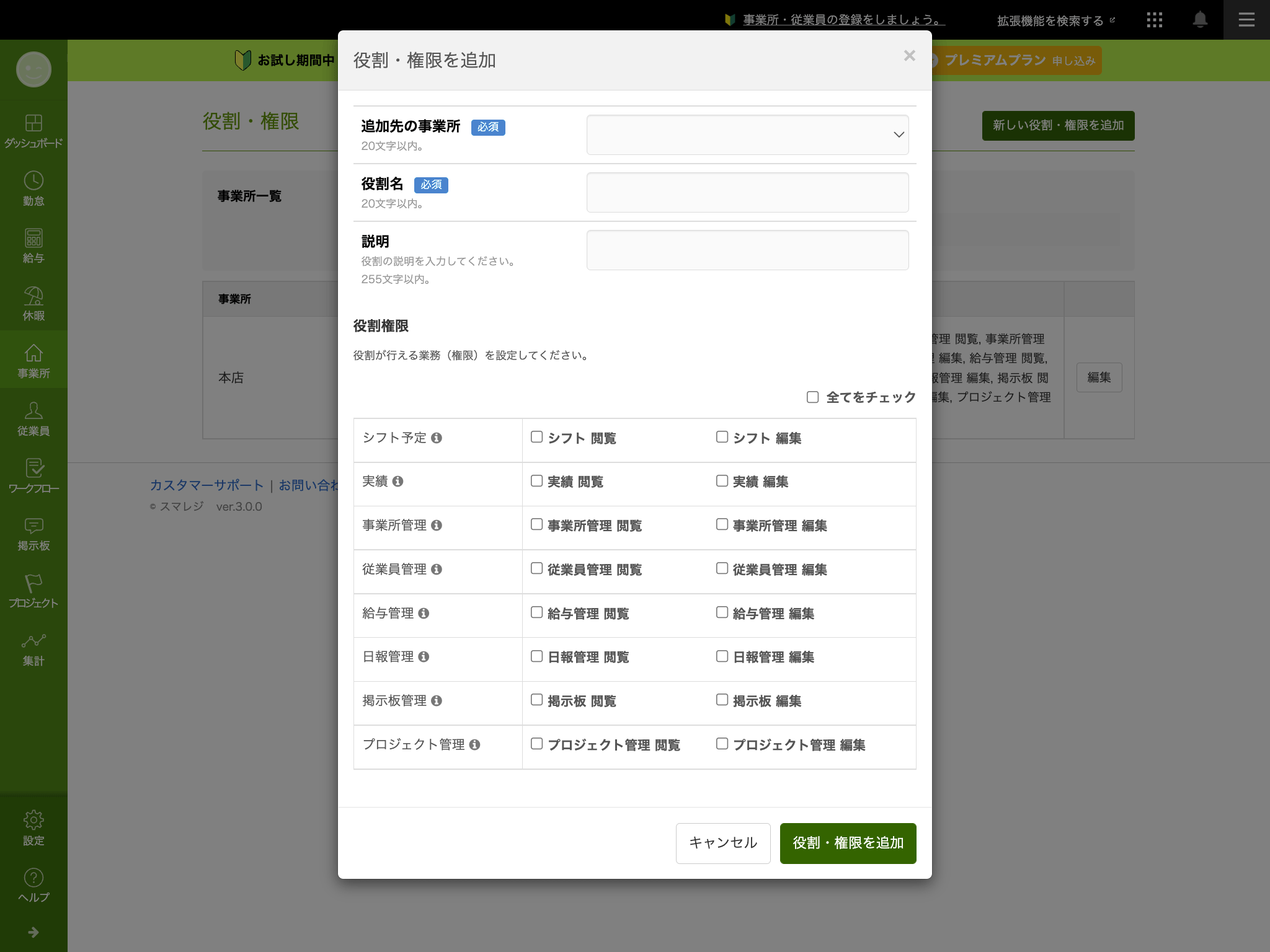Open the 事業所・従業員の登録をしましょう link
Screen dimensions: 1270x952
[x=844, y=20]
